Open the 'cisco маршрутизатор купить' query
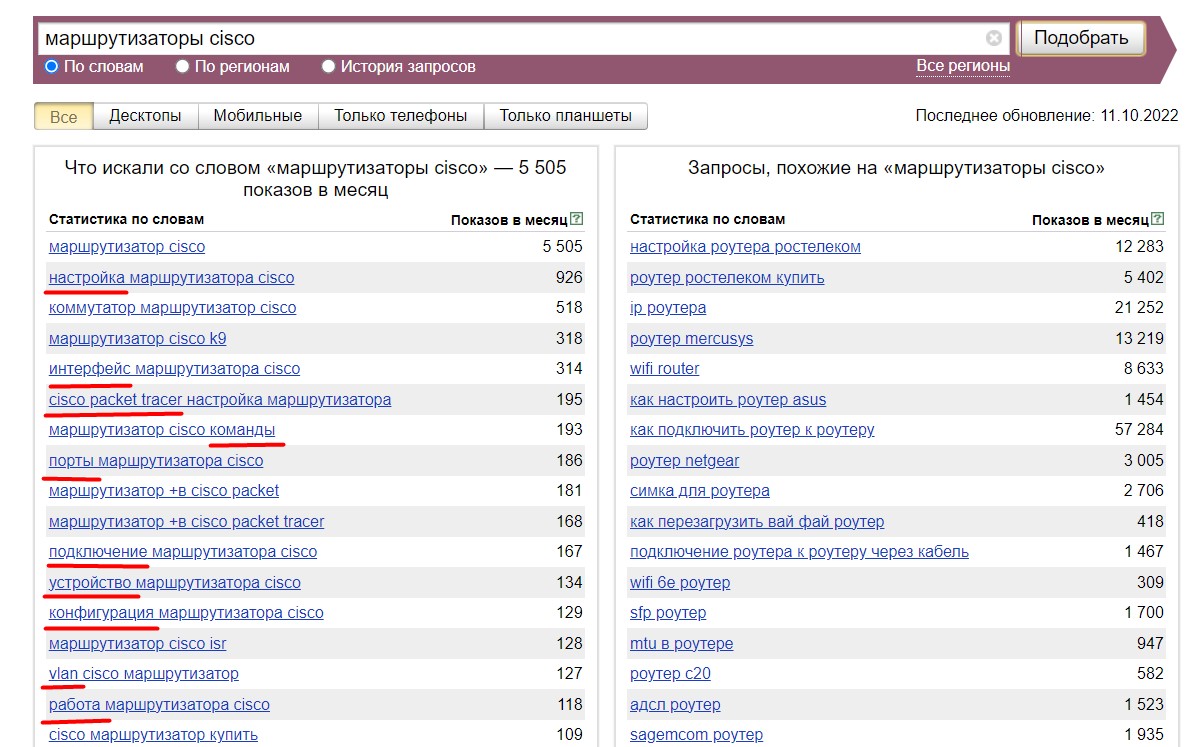The width and height of the screenshot is (1200, 747). (x=153, y=735)
